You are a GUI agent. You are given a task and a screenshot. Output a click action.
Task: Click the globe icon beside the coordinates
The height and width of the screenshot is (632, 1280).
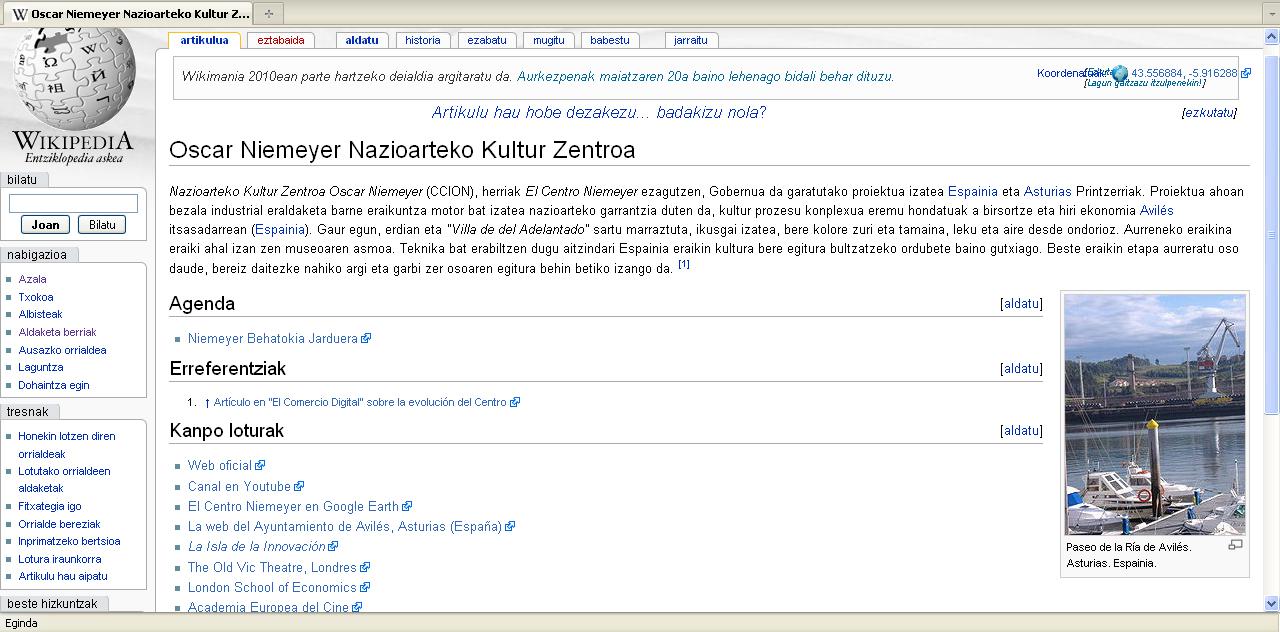(x=1119, y=73)
